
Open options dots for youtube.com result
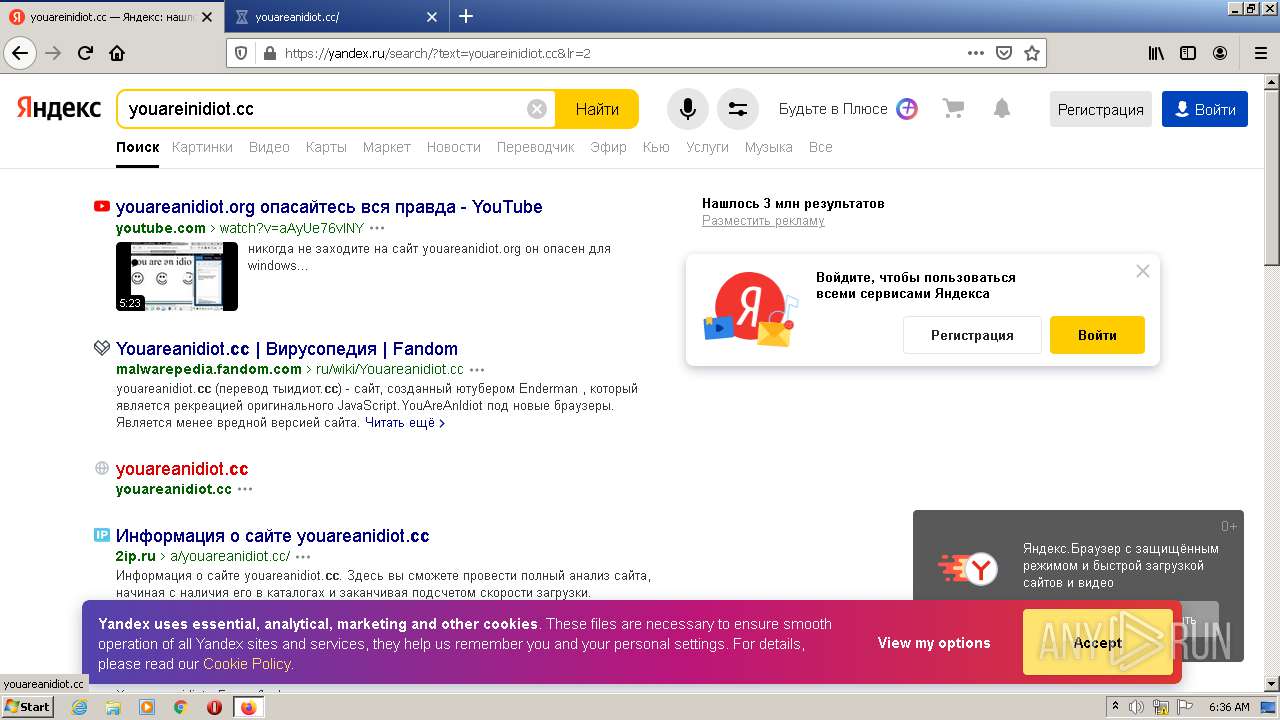click(377, 228)
